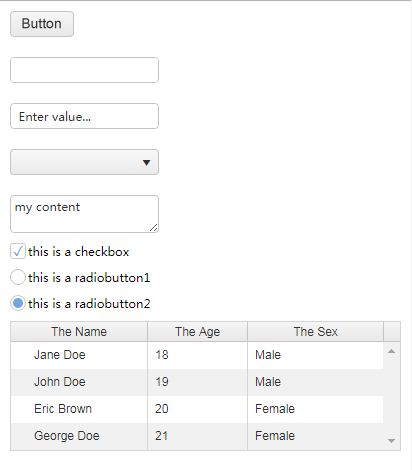Viewport: 412px width, 470px height.
Task: Click the dropdown's black arrow
Action: pyautogui.click(x=146, y=163)
